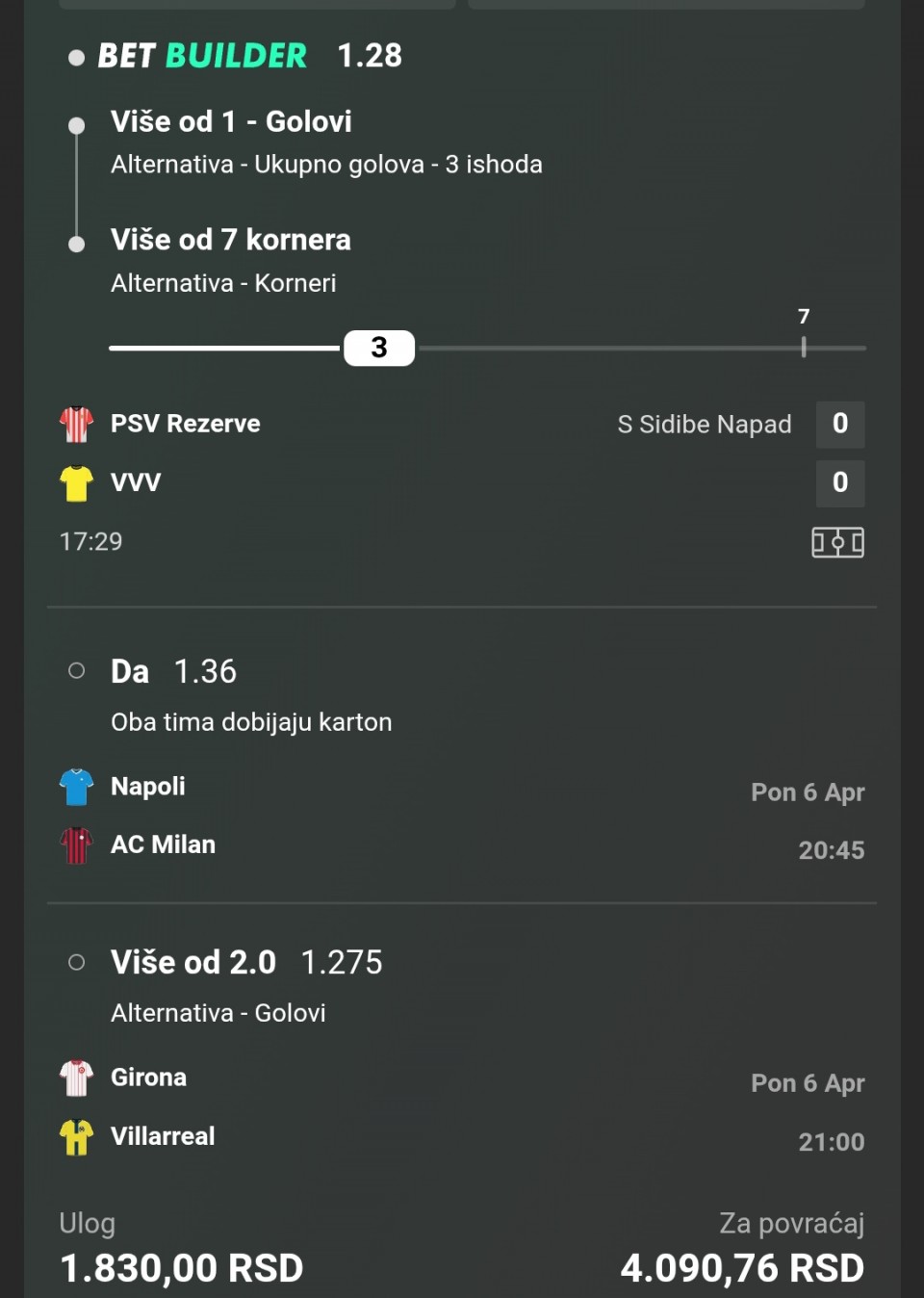
Task: Click the 7 corners target marker
Action: pyautogui.click(x=804, y=346)
